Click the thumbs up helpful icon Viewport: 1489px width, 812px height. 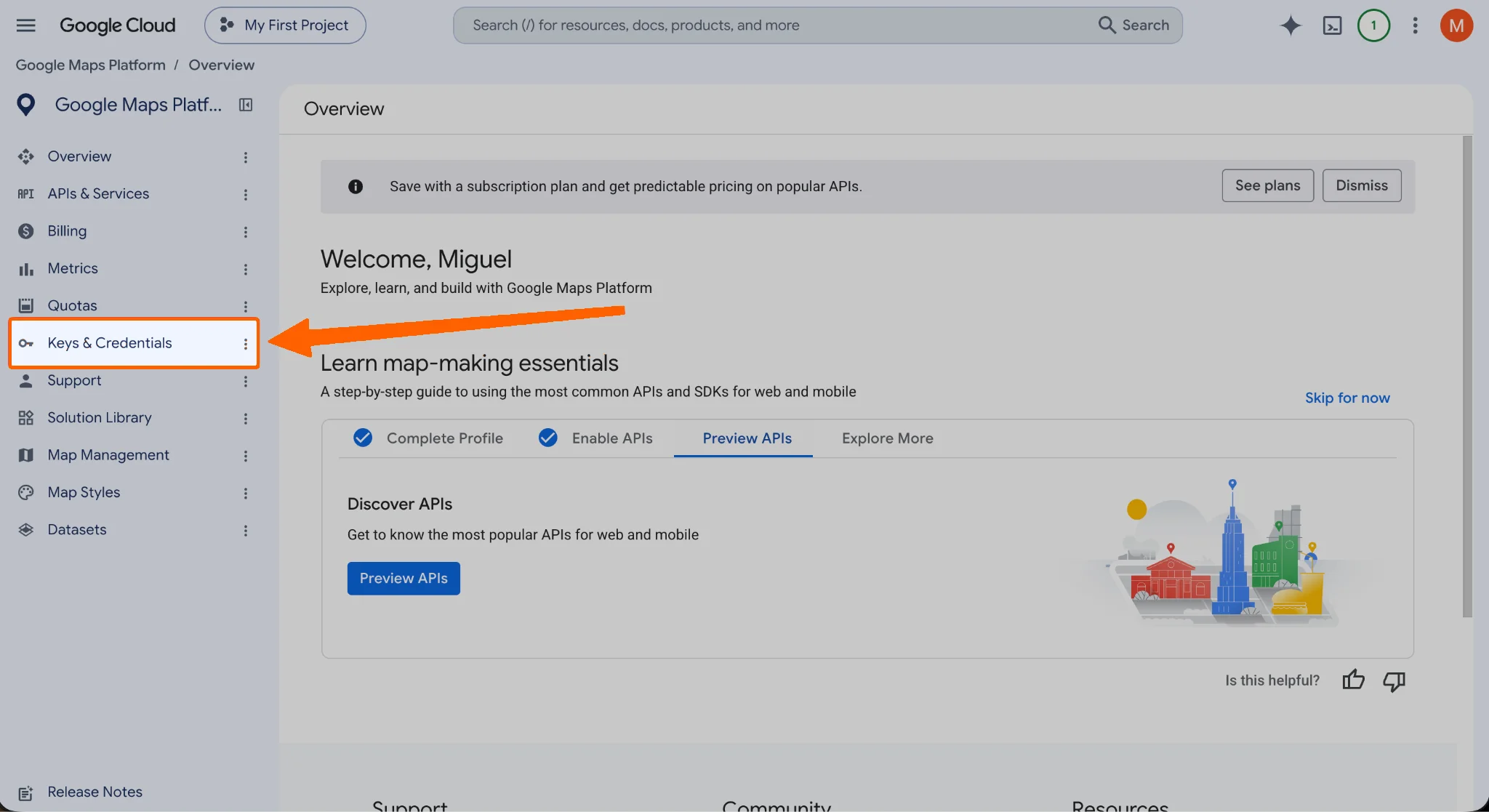pyautogui.click(x=1353, y=680)
